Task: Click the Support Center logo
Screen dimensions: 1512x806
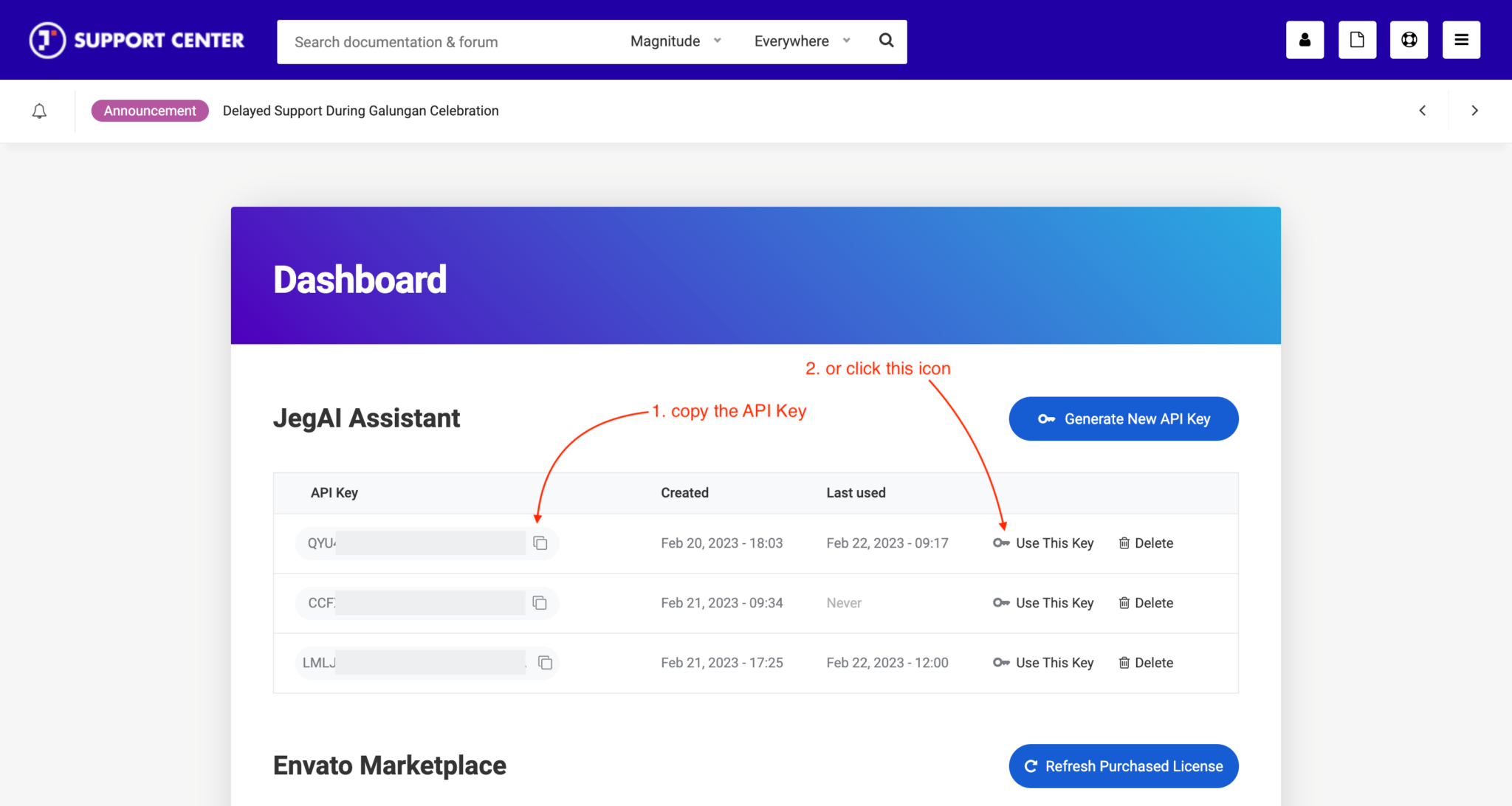Action: (x=136, y=40)
